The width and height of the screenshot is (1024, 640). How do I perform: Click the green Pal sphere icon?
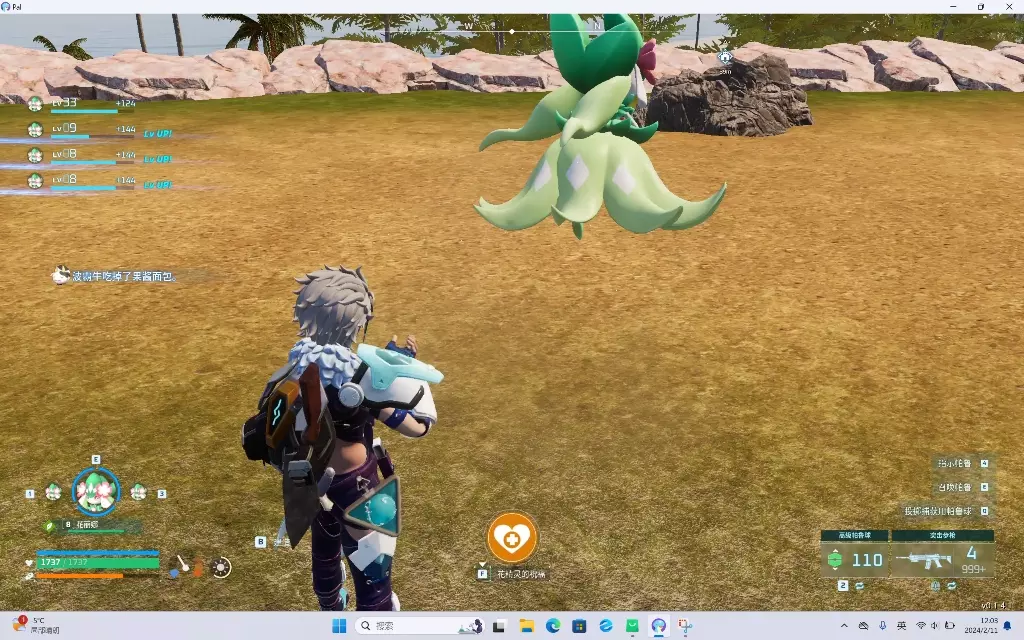pos(835,560)
